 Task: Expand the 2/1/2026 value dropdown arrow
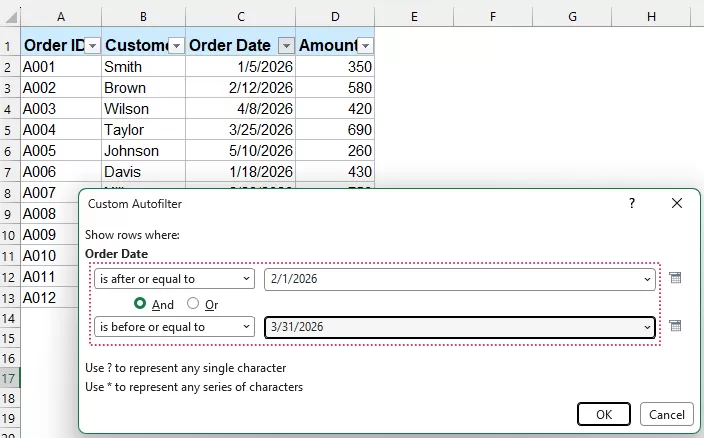[x=647, y=279]
